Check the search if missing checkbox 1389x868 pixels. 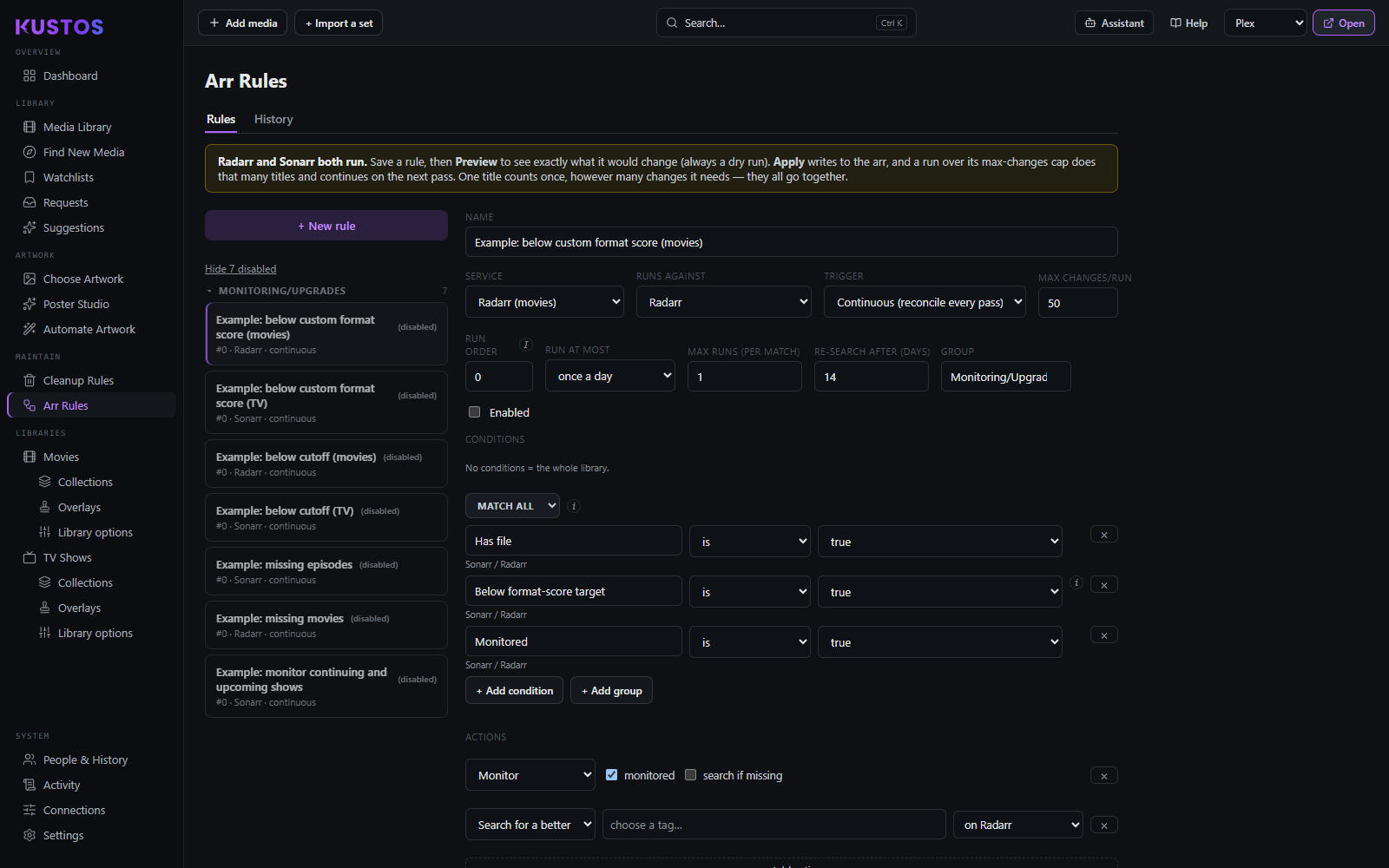click(691, 775)
